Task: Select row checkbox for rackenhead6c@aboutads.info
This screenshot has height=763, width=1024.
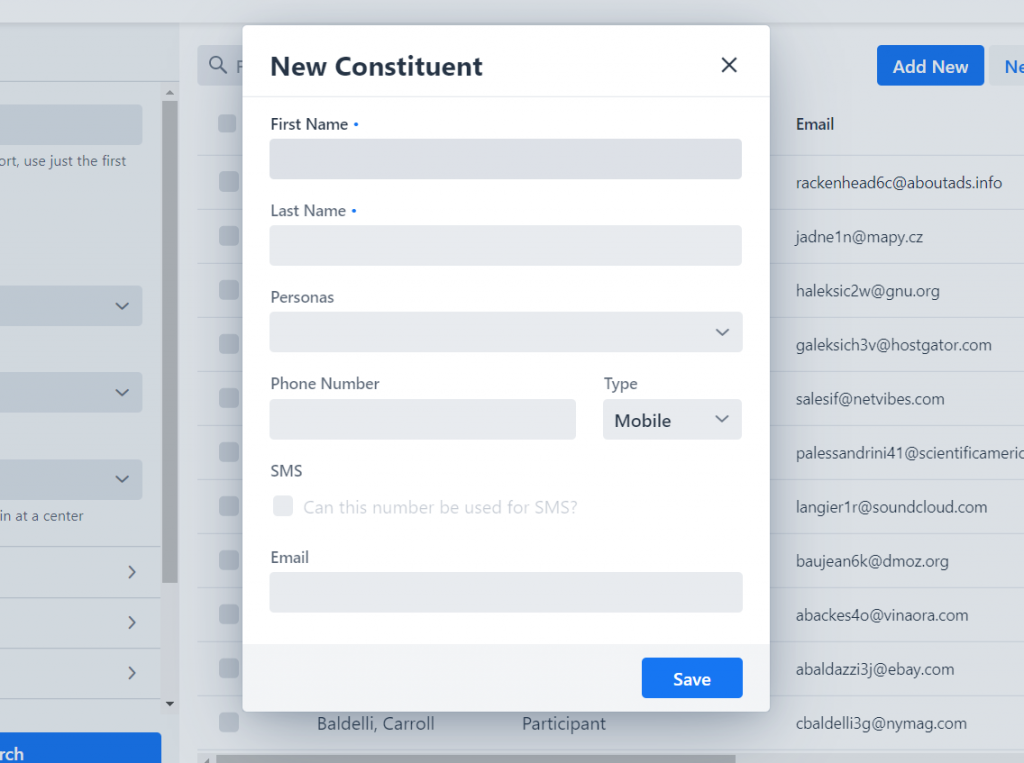Action: [229, 182]
